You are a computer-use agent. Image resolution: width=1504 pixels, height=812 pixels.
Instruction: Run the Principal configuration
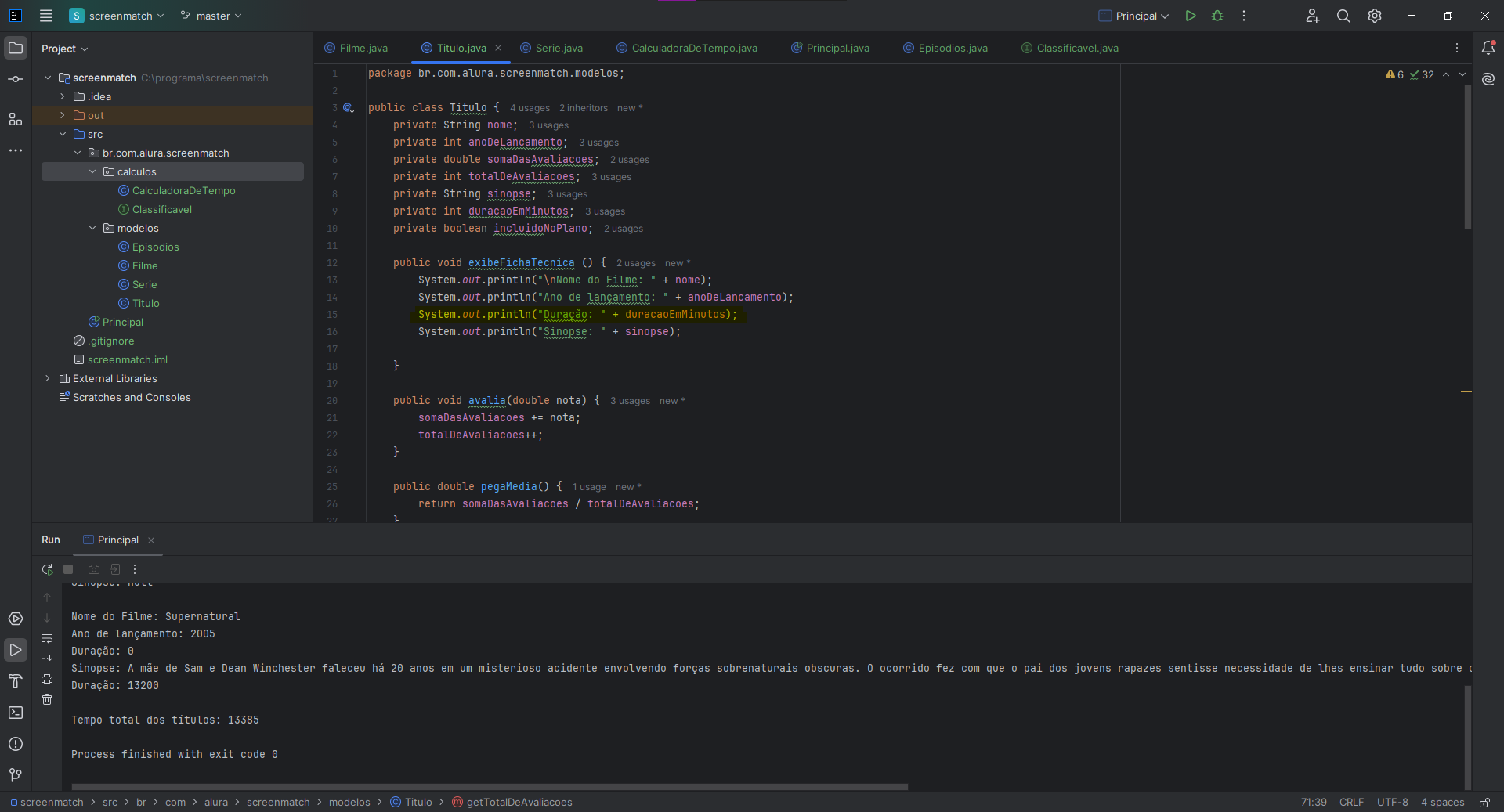1191,16
